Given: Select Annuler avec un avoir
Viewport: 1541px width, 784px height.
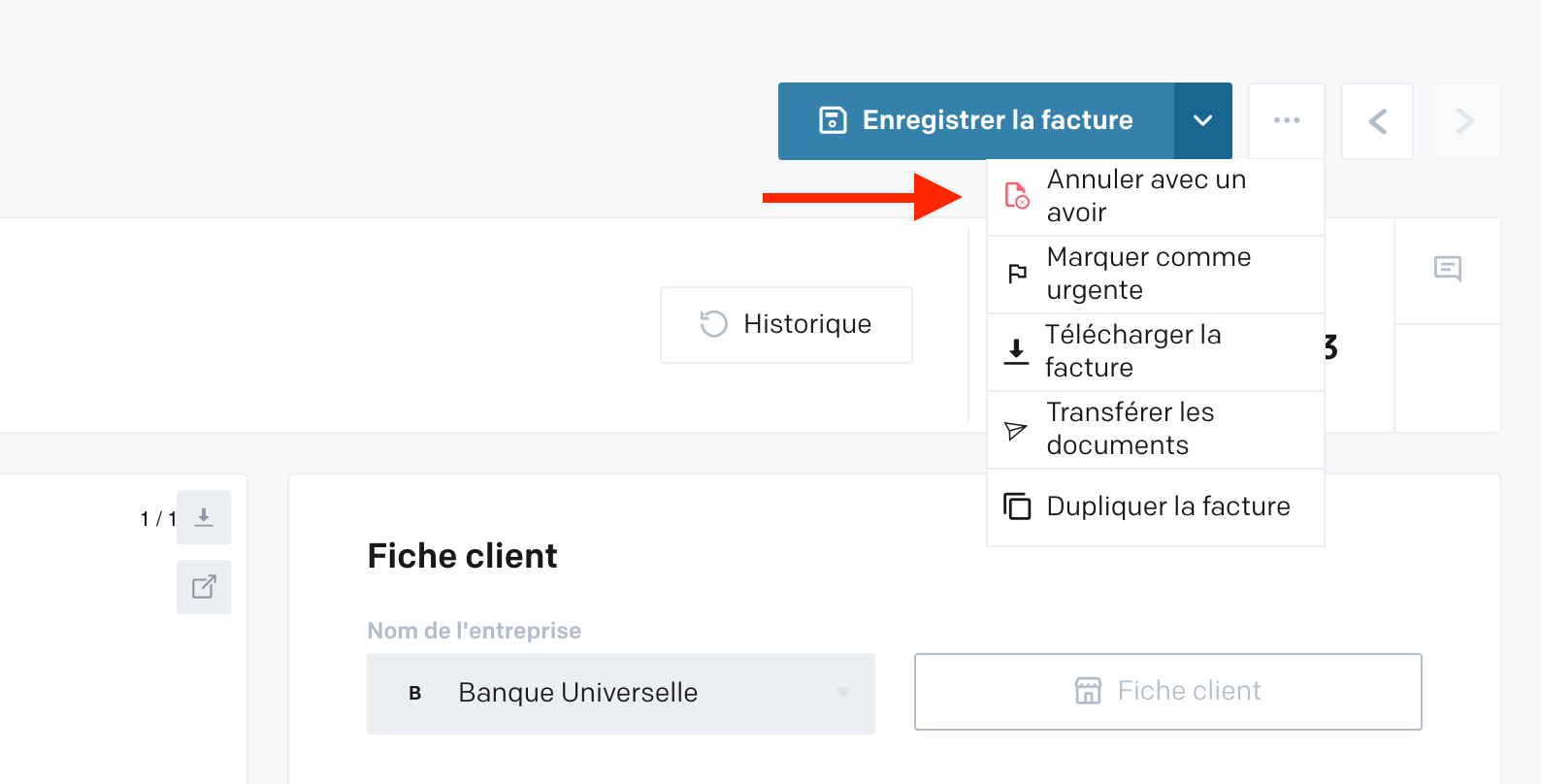Looking at the screenshot, I should [1156, 197].
